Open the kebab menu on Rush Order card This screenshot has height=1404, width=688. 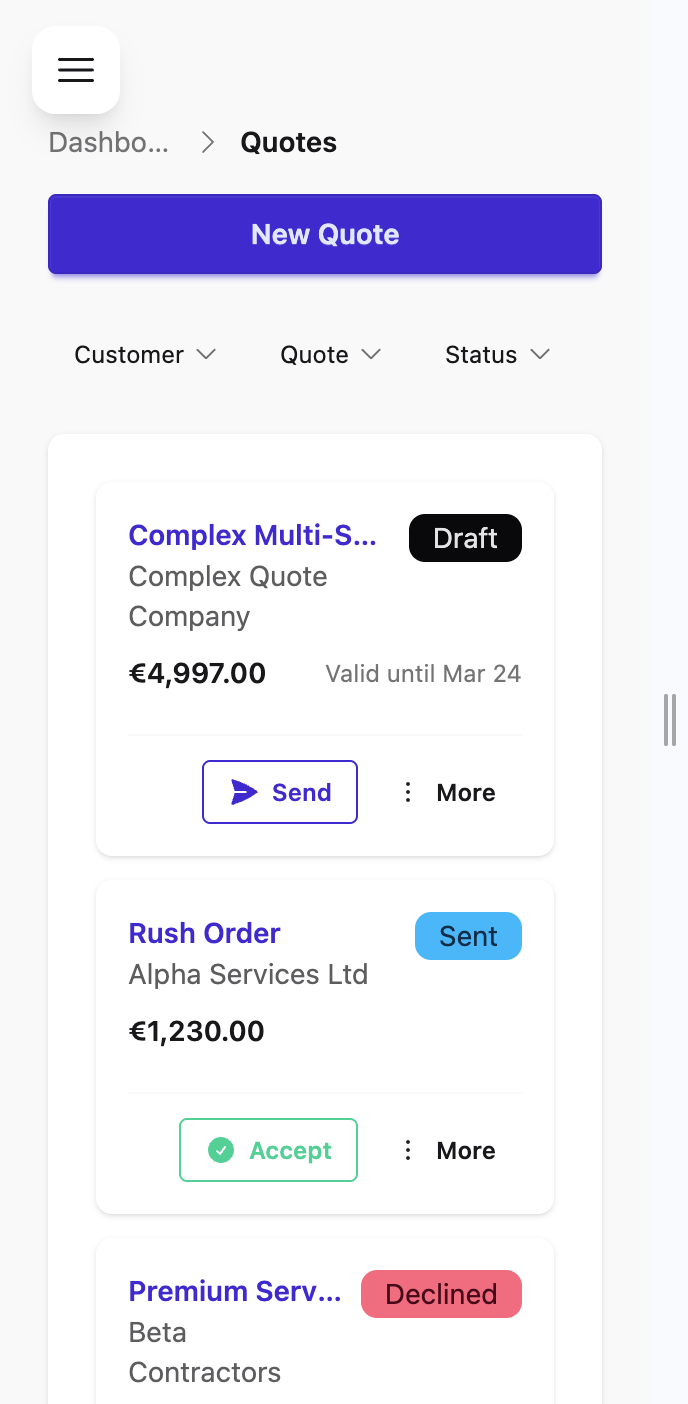(408, 1150)
